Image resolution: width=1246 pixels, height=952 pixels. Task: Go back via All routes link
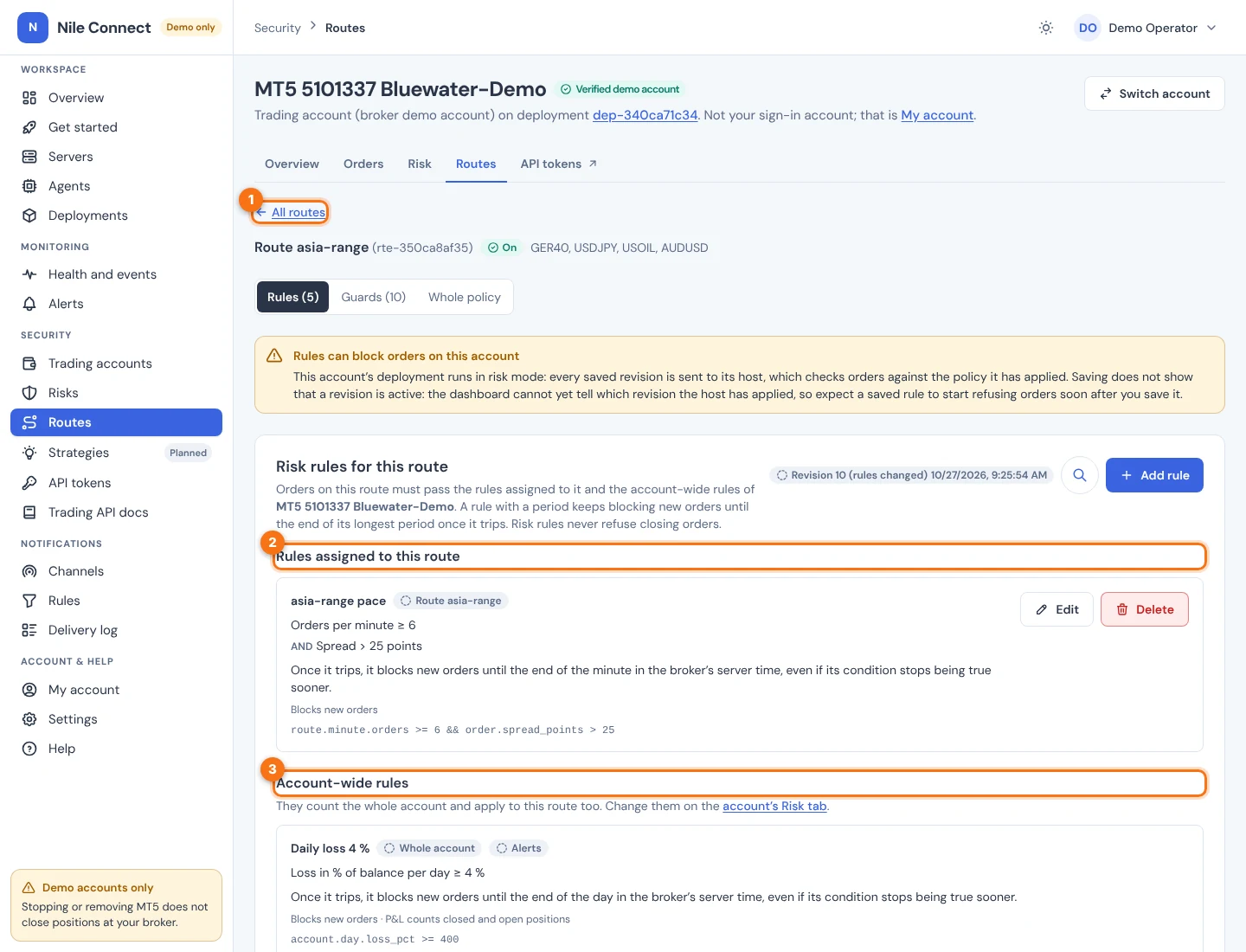pyautogui.click(x=291, y=212)
